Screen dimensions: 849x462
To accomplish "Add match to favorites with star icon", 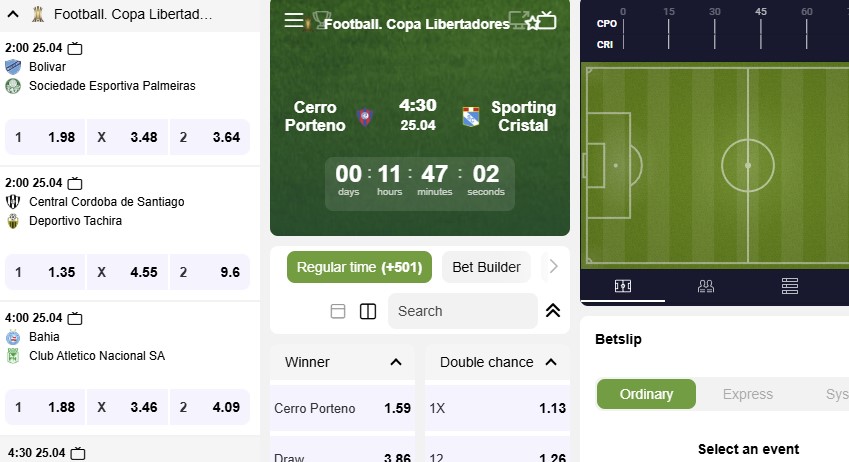I will click(532, 22).
